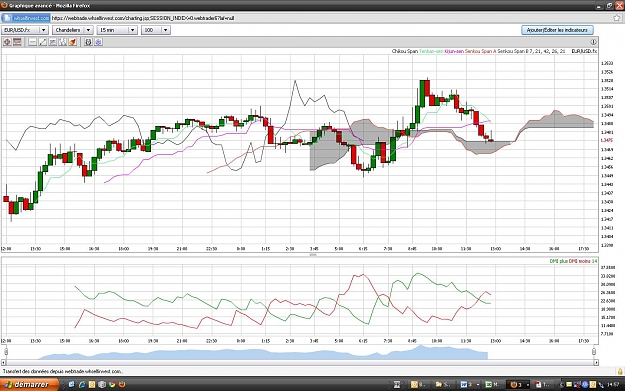Switch to Word window in taskbar

point(469,385)
